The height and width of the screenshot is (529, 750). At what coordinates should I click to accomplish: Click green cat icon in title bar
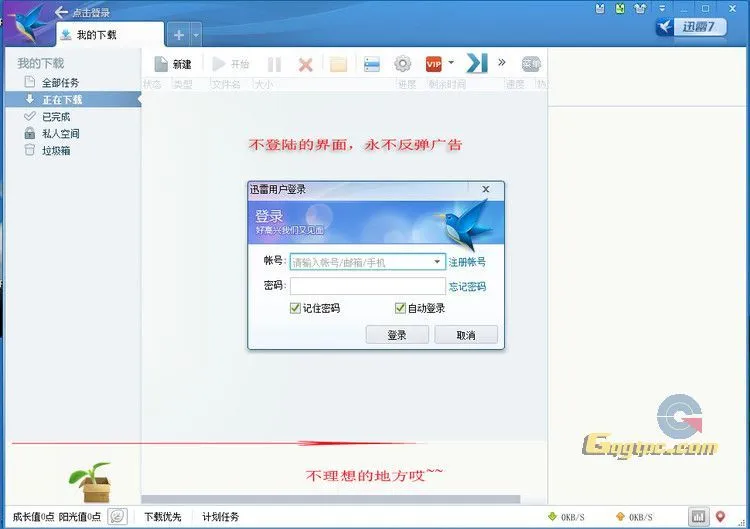pyautogui.click(x=620, y=9)
